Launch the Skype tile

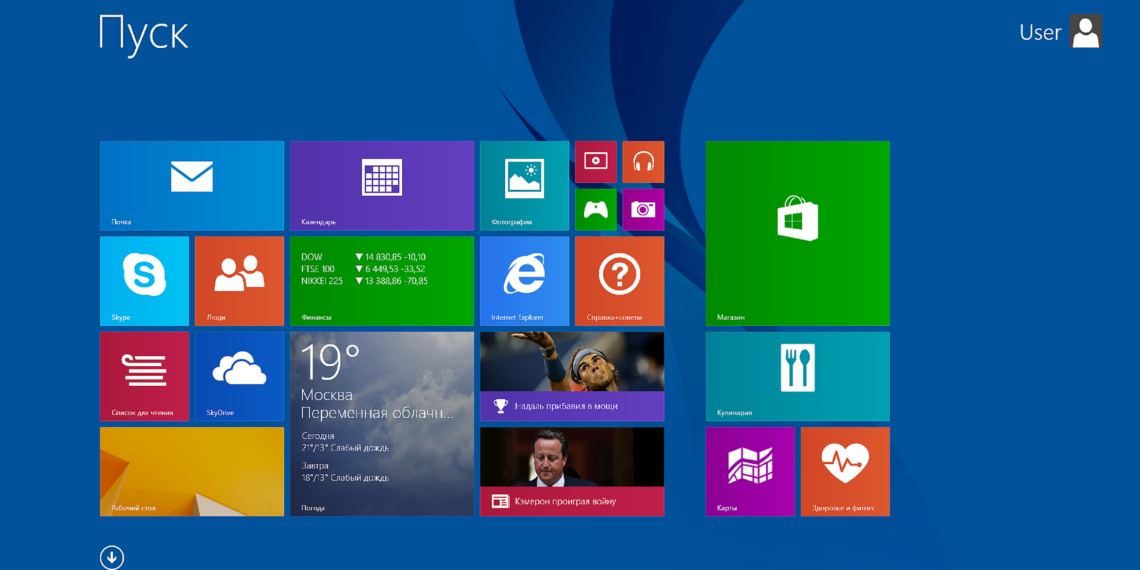point(144,280)
